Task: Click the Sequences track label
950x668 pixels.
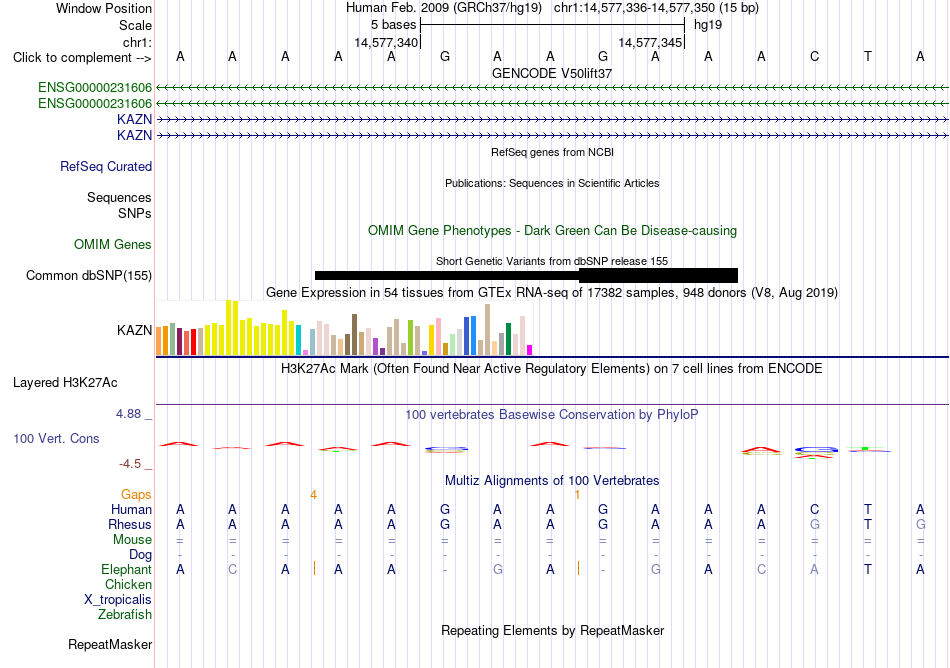Action: pyautogui.click(x=119, y=197)
